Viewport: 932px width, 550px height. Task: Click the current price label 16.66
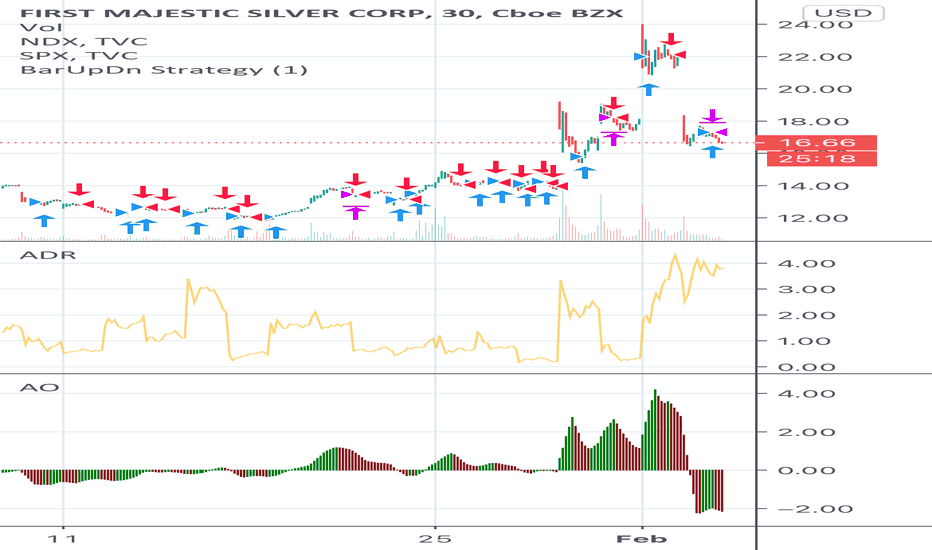pos(818,143)
